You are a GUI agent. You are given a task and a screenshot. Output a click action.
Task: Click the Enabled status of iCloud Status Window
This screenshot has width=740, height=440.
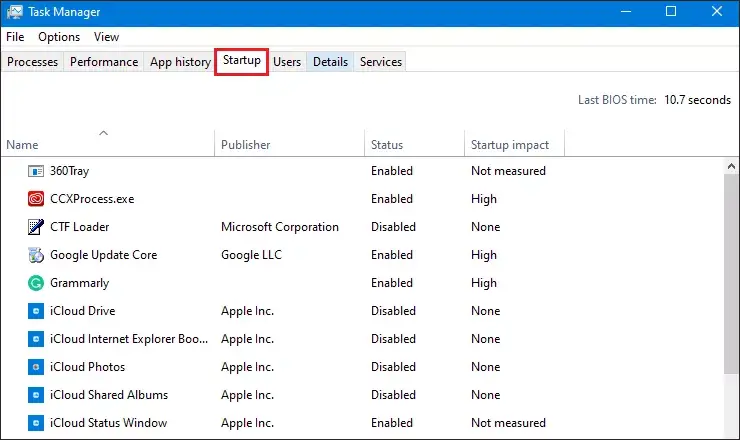[x=392, y=423]
